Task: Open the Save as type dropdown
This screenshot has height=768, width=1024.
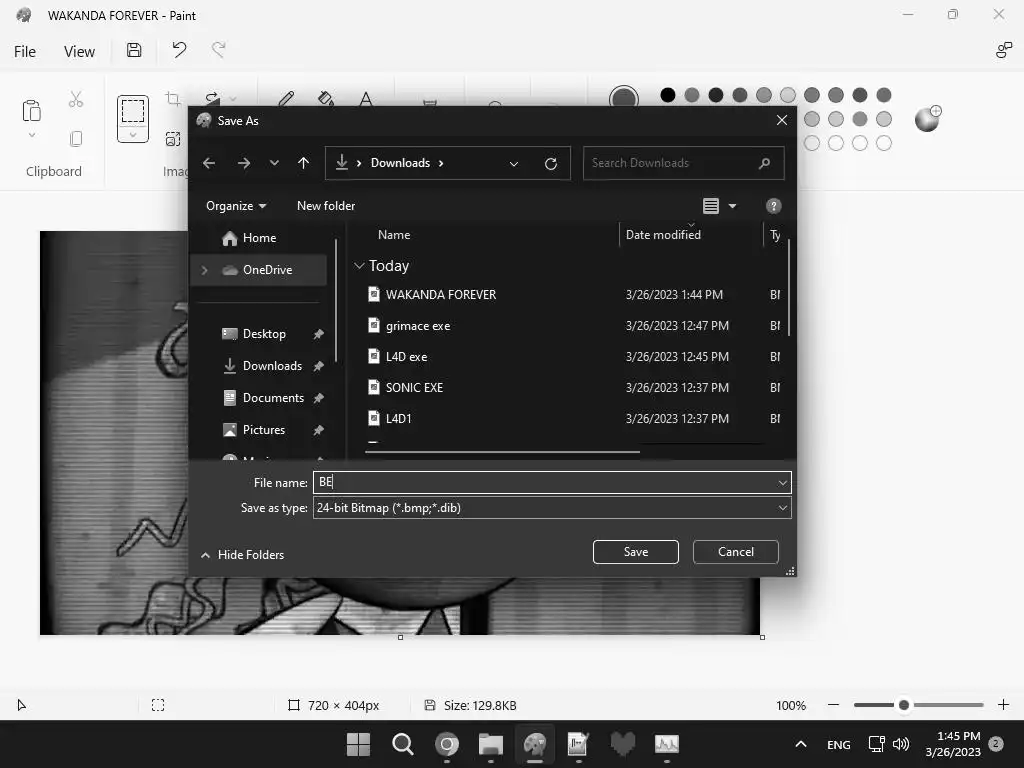Action: point(782,508)
